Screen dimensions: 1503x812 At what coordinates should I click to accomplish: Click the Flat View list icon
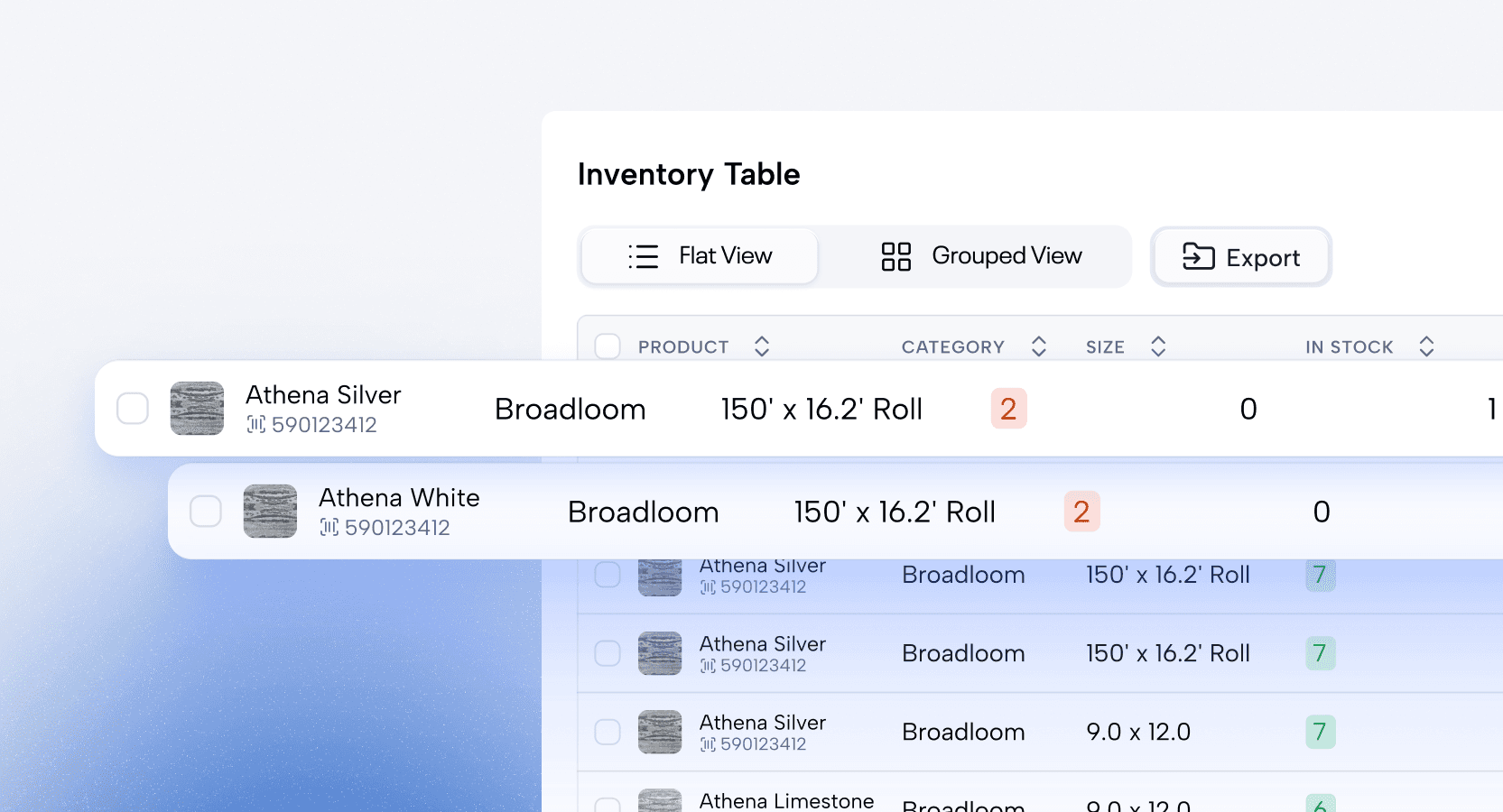click(644, 256)
